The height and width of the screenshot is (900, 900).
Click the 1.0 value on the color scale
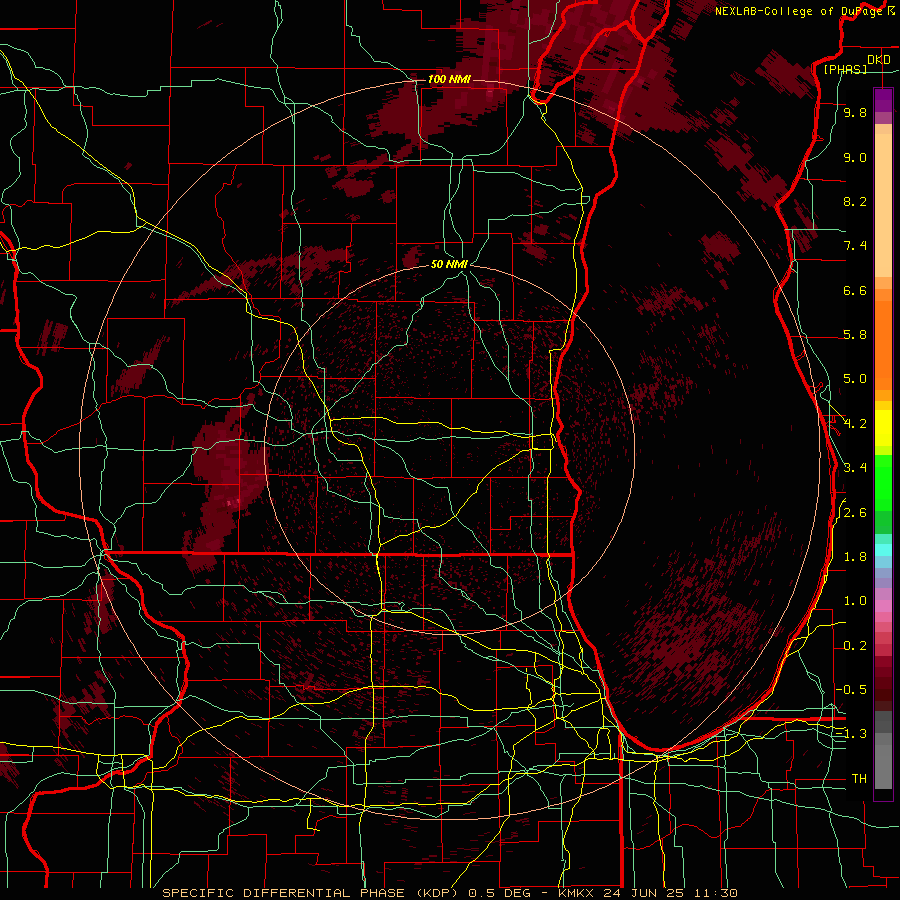tap(855, 601)
